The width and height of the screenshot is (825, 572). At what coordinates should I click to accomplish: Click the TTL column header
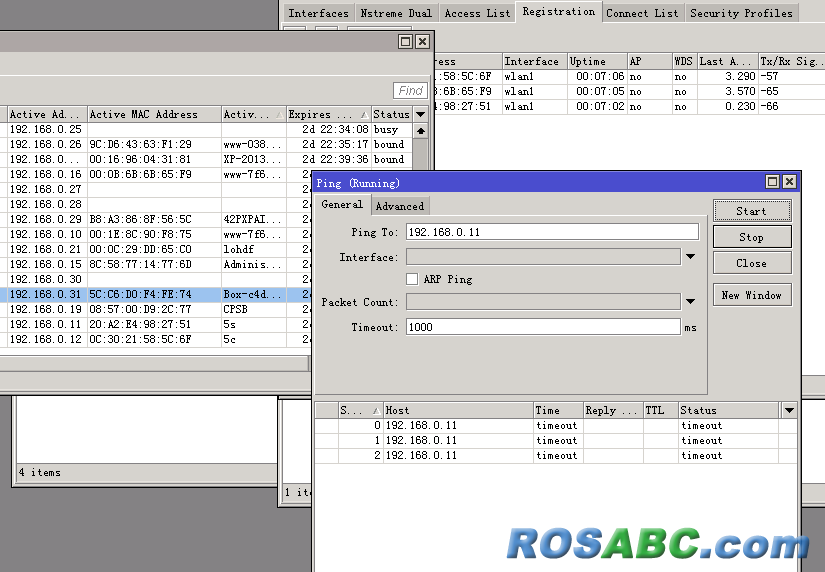tap(661, 410)
